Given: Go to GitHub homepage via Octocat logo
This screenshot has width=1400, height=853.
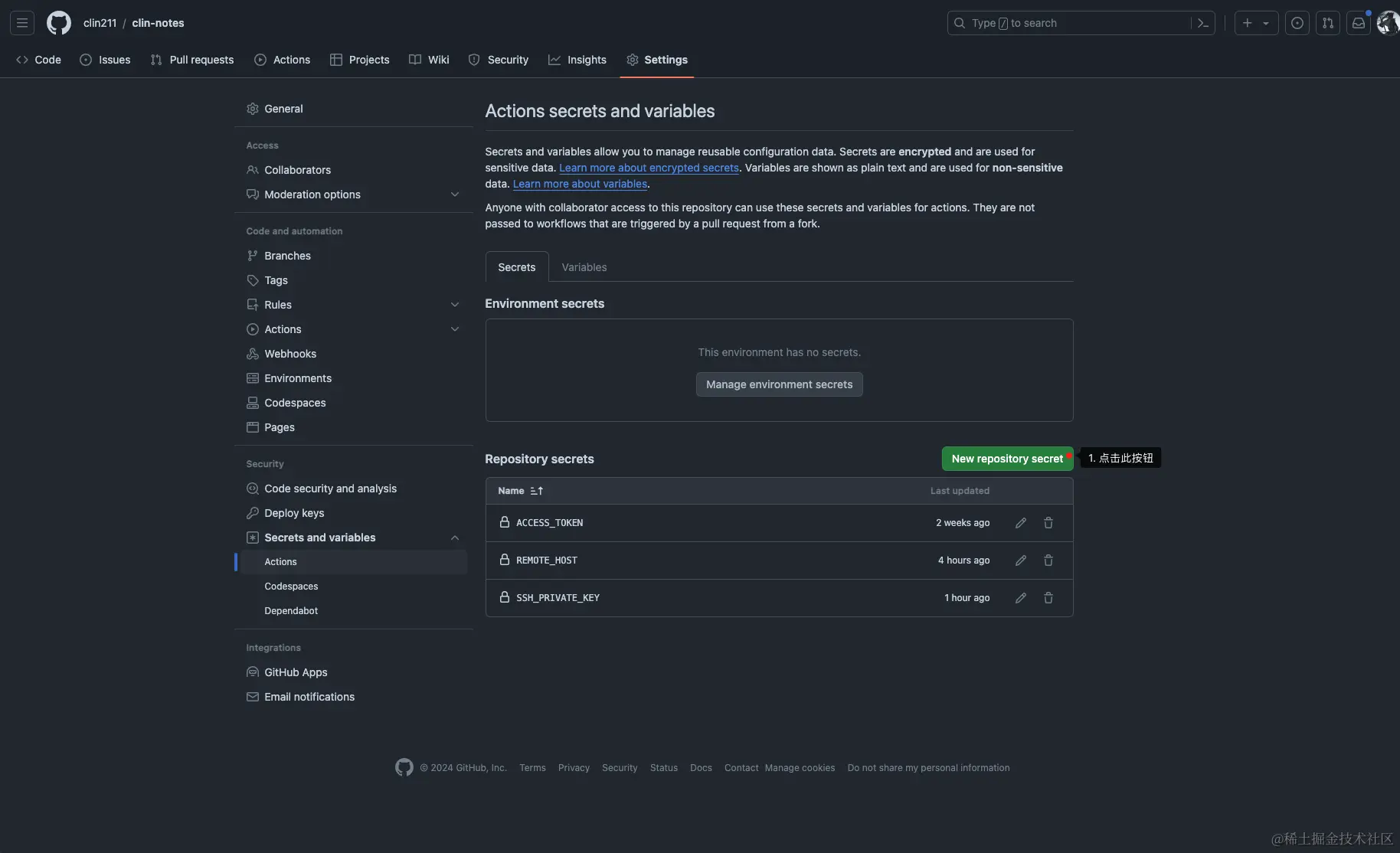Looking at the screenshot, I should (x=59, y=23).
